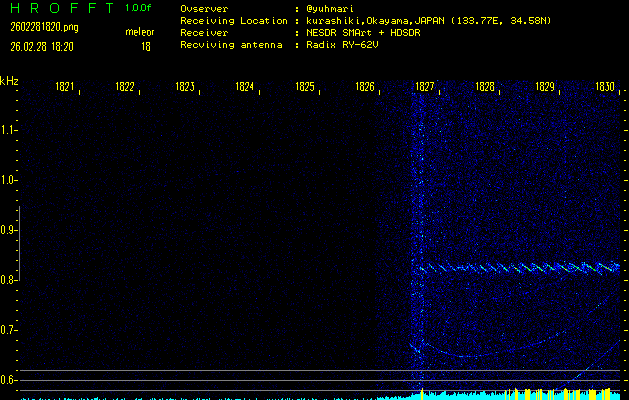The width and height of the screenshot is (629, 400).
Task: Click the 1.0.0f version label
Action: [x=140, y=8]
